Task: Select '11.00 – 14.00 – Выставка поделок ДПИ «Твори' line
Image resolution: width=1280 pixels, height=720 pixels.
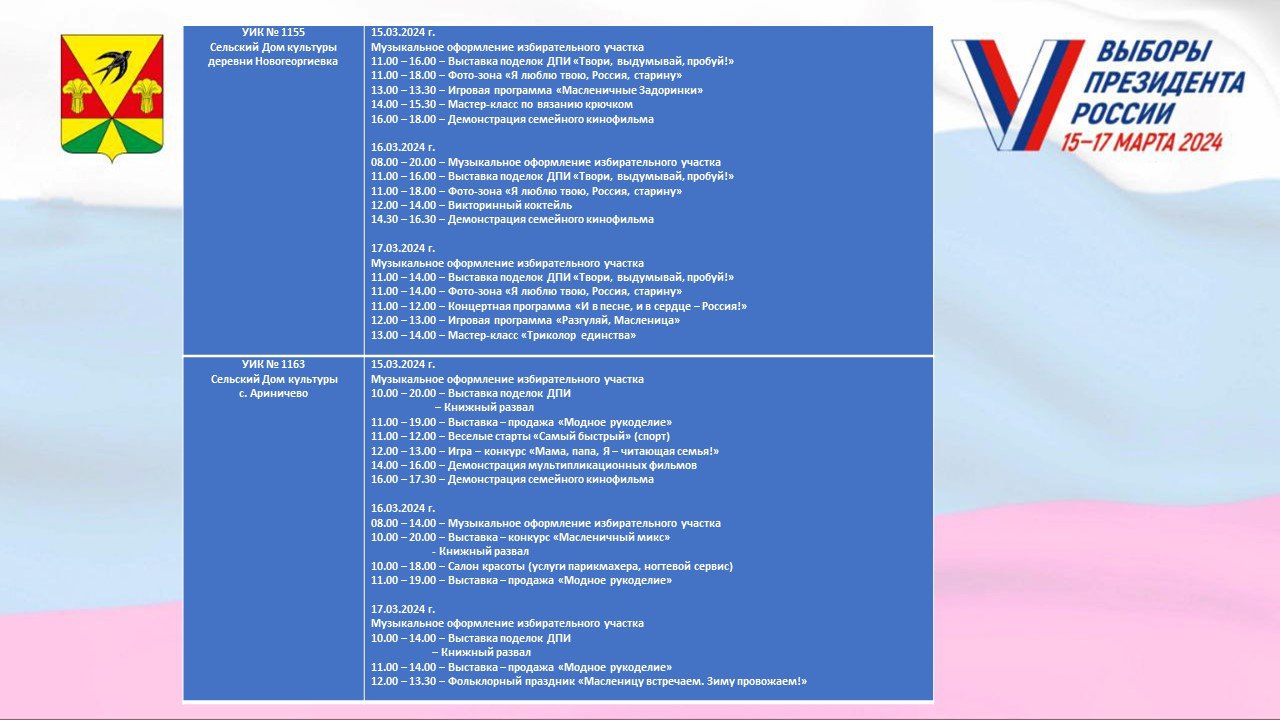Action: (552, 277)
